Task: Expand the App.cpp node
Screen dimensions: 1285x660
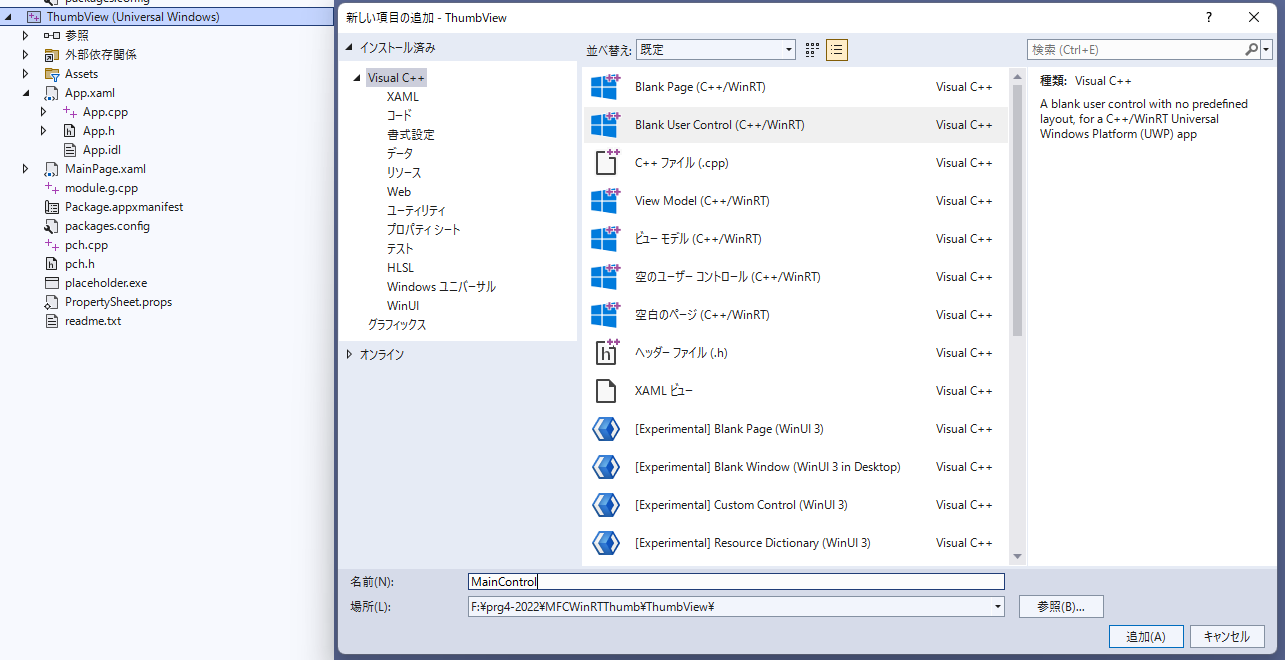Action: point(44,112)
